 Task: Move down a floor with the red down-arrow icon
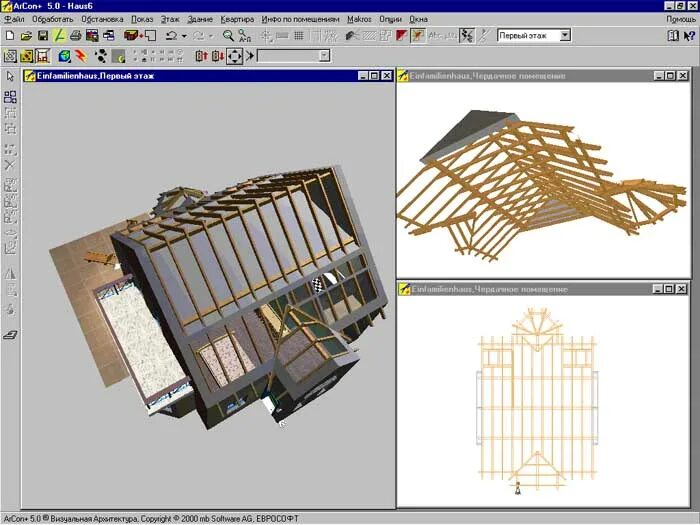coord(218,56)
